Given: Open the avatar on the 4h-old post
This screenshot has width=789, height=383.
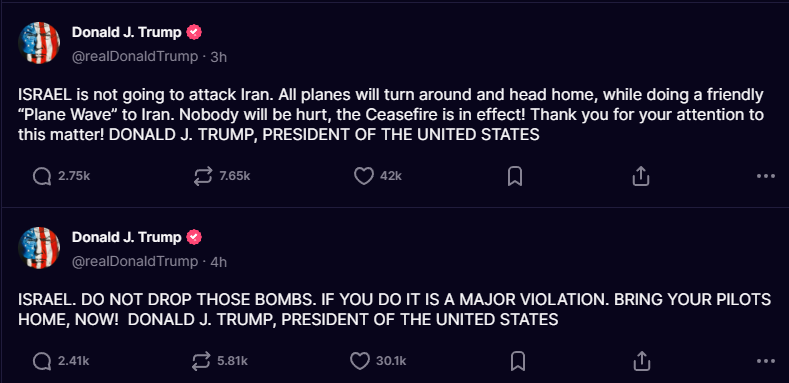Looking at the screenshot, I should click(39, 248).
